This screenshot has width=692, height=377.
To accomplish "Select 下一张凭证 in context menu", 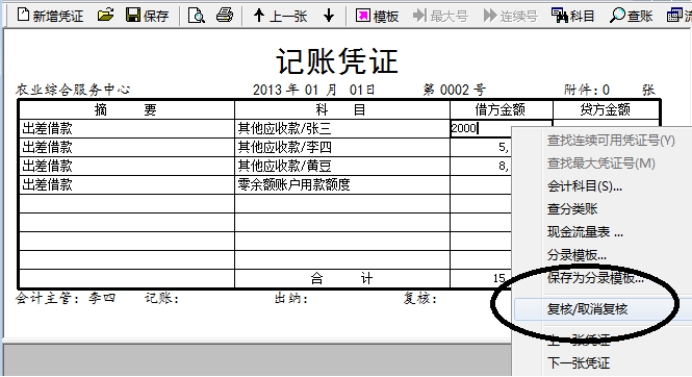I will click(579, 363).
